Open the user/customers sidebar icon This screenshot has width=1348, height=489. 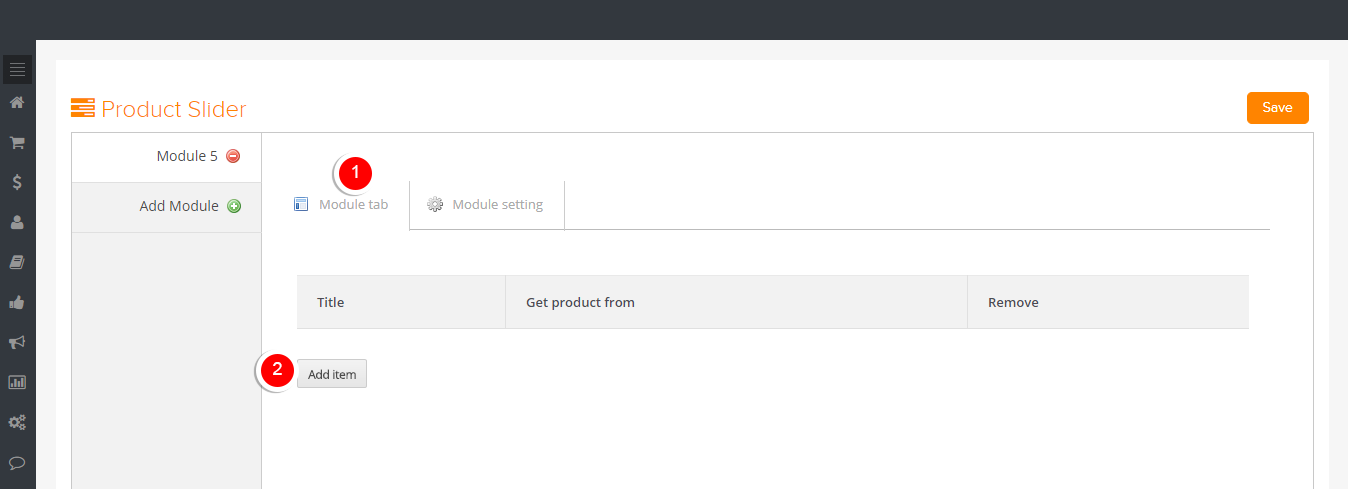pyautogui.click(x=17, y=222)
